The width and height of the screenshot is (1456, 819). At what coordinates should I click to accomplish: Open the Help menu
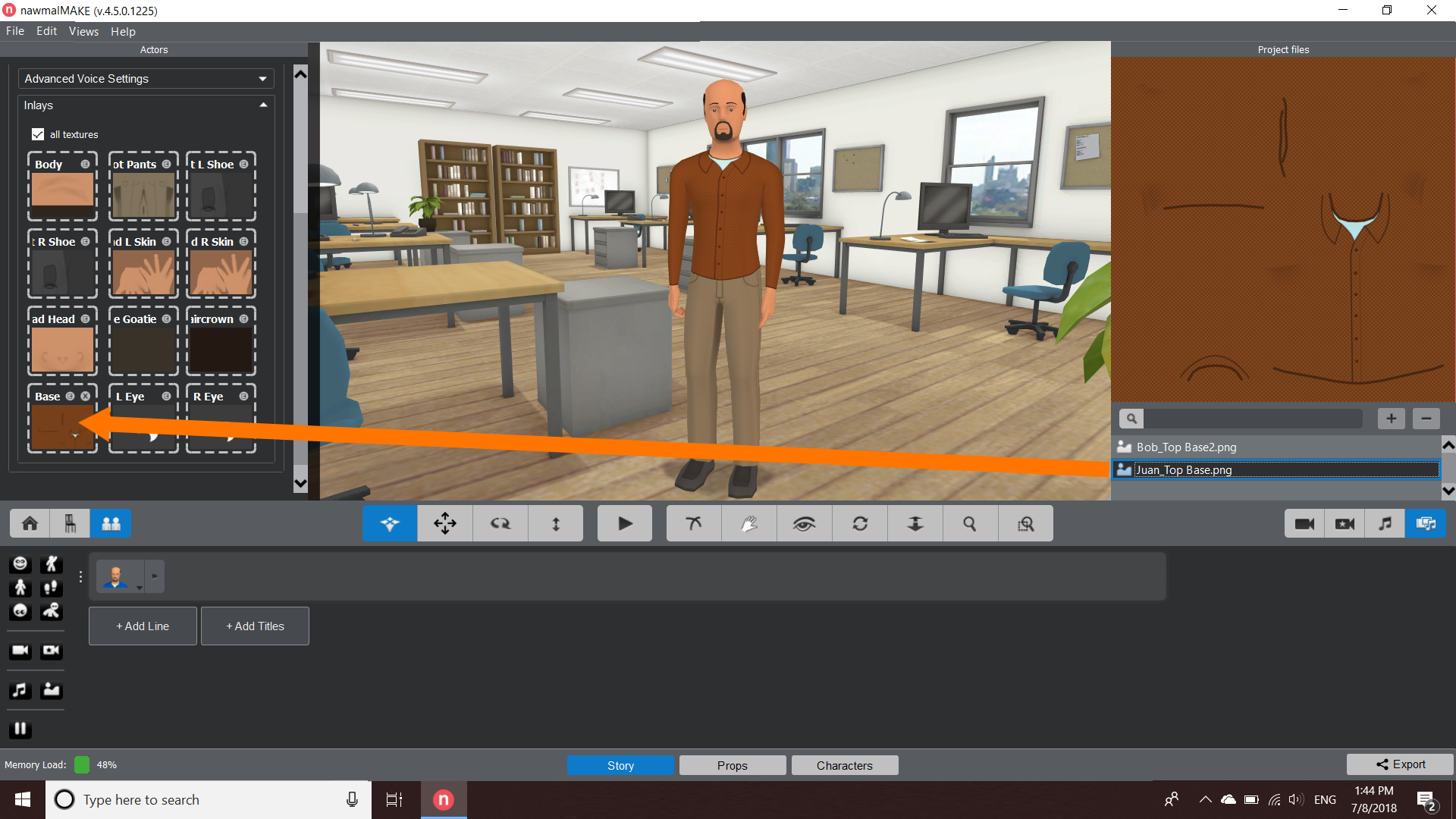pos(123,31)
